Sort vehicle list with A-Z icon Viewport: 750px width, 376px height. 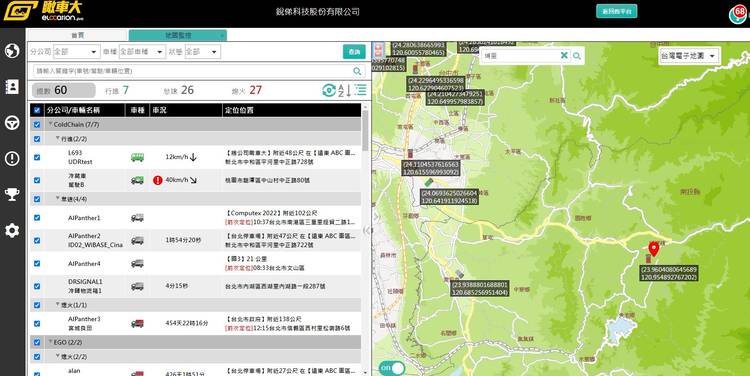pyautogui.click(x=345, y=90)
